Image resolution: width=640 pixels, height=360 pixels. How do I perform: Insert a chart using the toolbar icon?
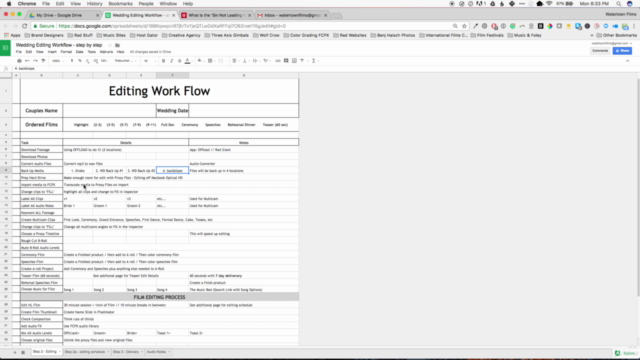(x=294, y=61)
